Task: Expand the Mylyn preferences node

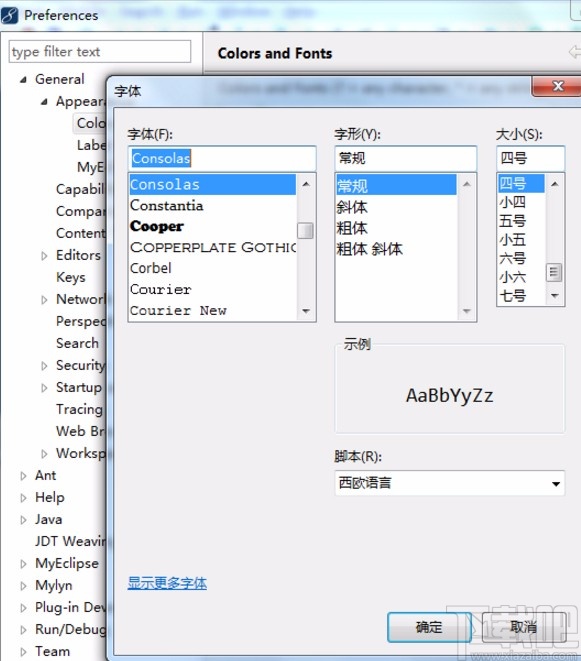Action: click(23, 586)
